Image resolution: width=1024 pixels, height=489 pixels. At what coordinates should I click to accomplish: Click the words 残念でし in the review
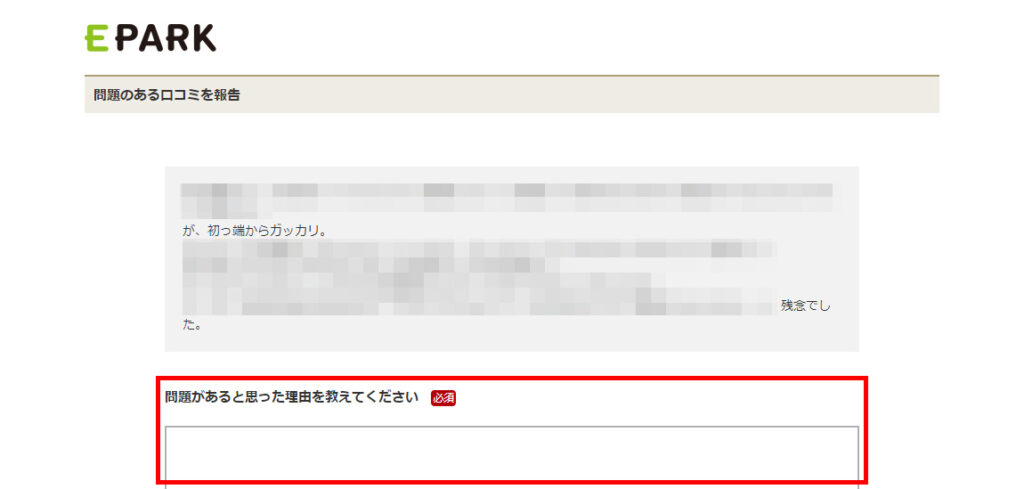tap(806, 306)
